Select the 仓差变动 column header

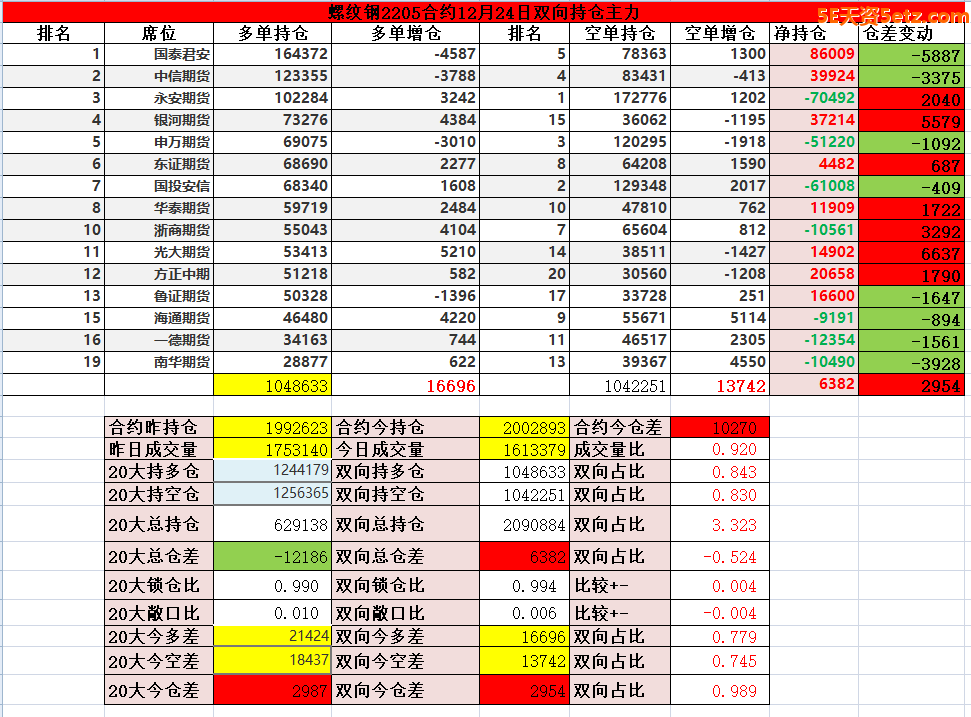913,33
